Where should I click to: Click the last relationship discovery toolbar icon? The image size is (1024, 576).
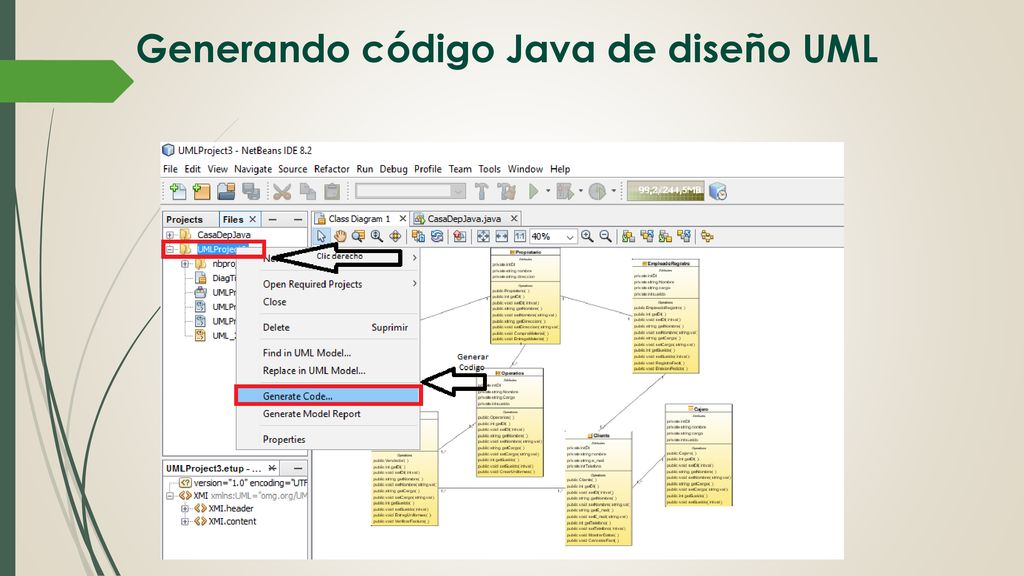(x=707, y=236)
